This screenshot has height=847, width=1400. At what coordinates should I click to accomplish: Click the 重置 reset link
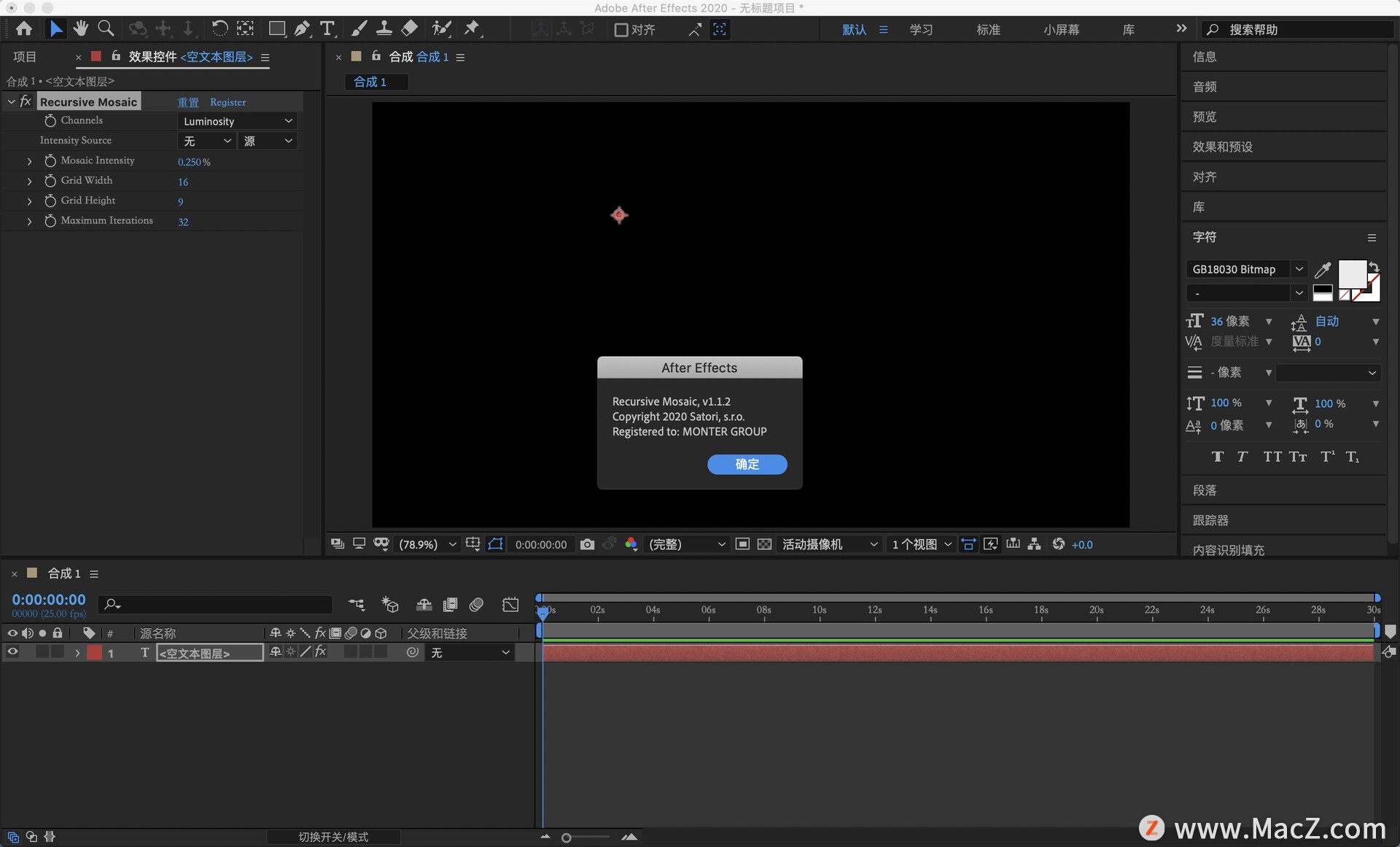188,102
